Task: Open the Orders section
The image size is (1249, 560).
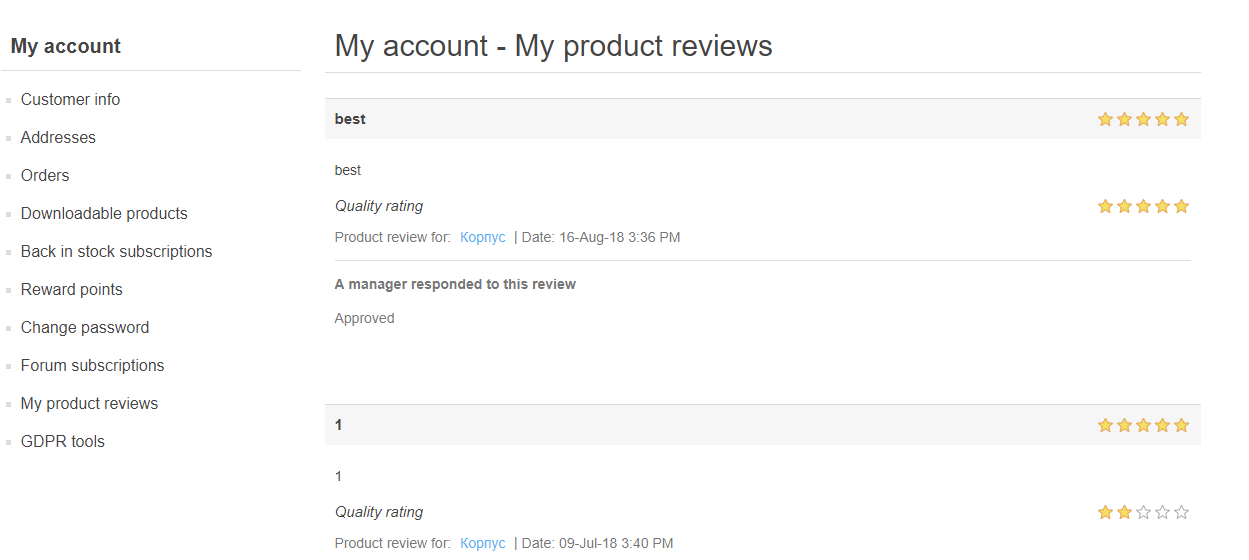Action: pos(45,176)
